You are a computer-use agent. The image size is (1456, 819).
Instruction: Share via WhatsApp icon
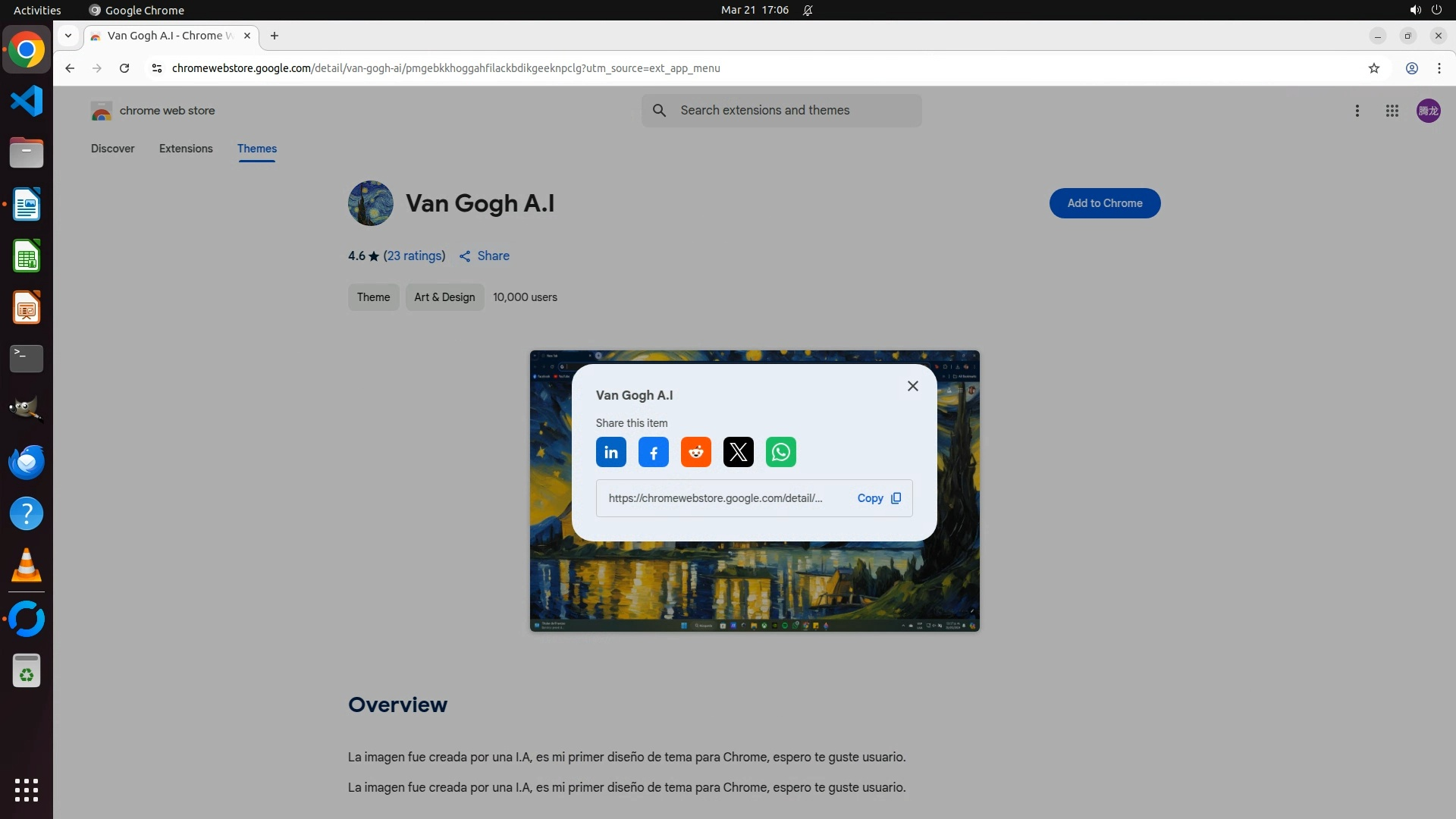point(780,453)
